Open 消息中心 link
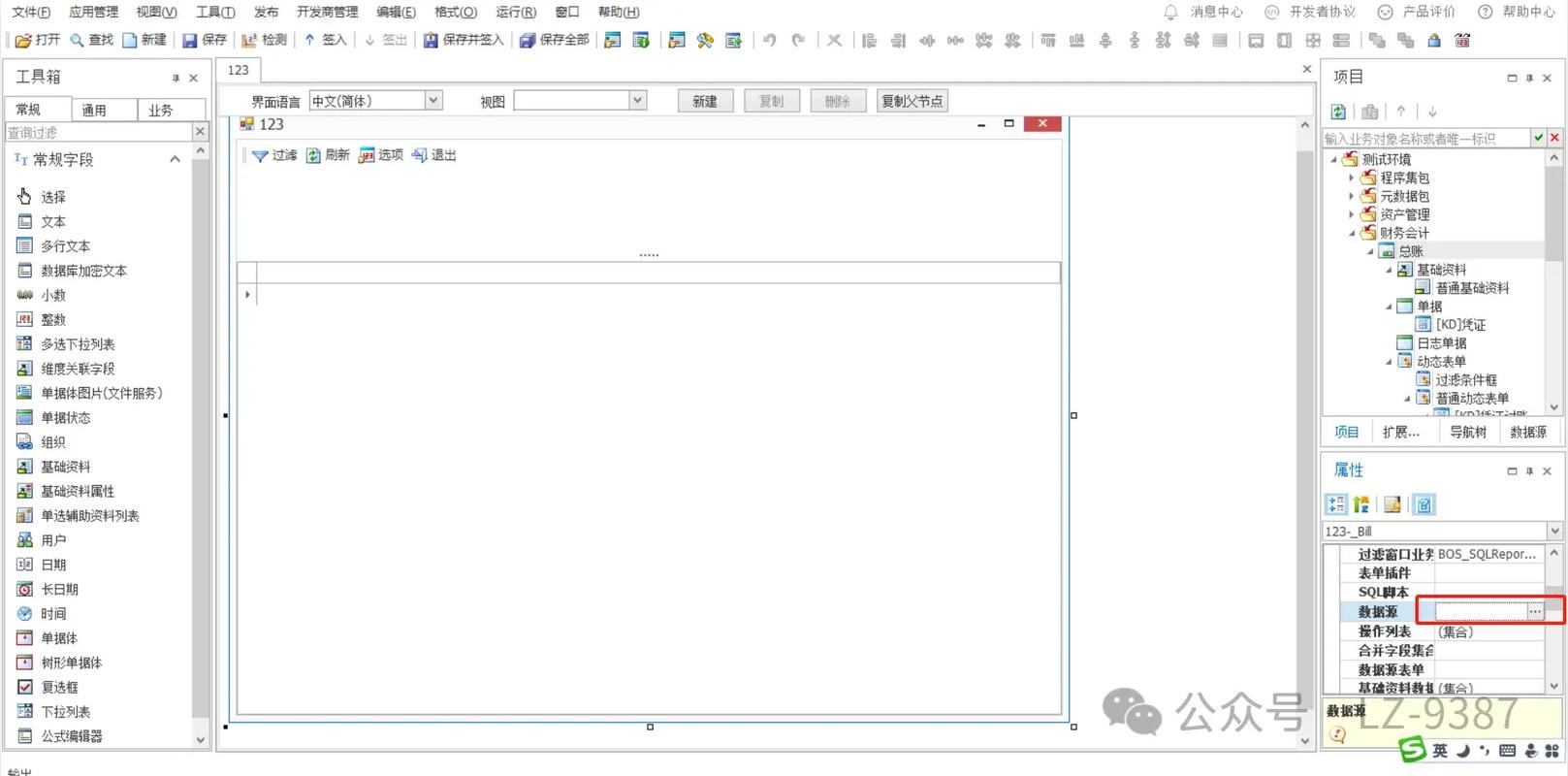Screen dimensions: 1568x776 tap(1202, 12)
